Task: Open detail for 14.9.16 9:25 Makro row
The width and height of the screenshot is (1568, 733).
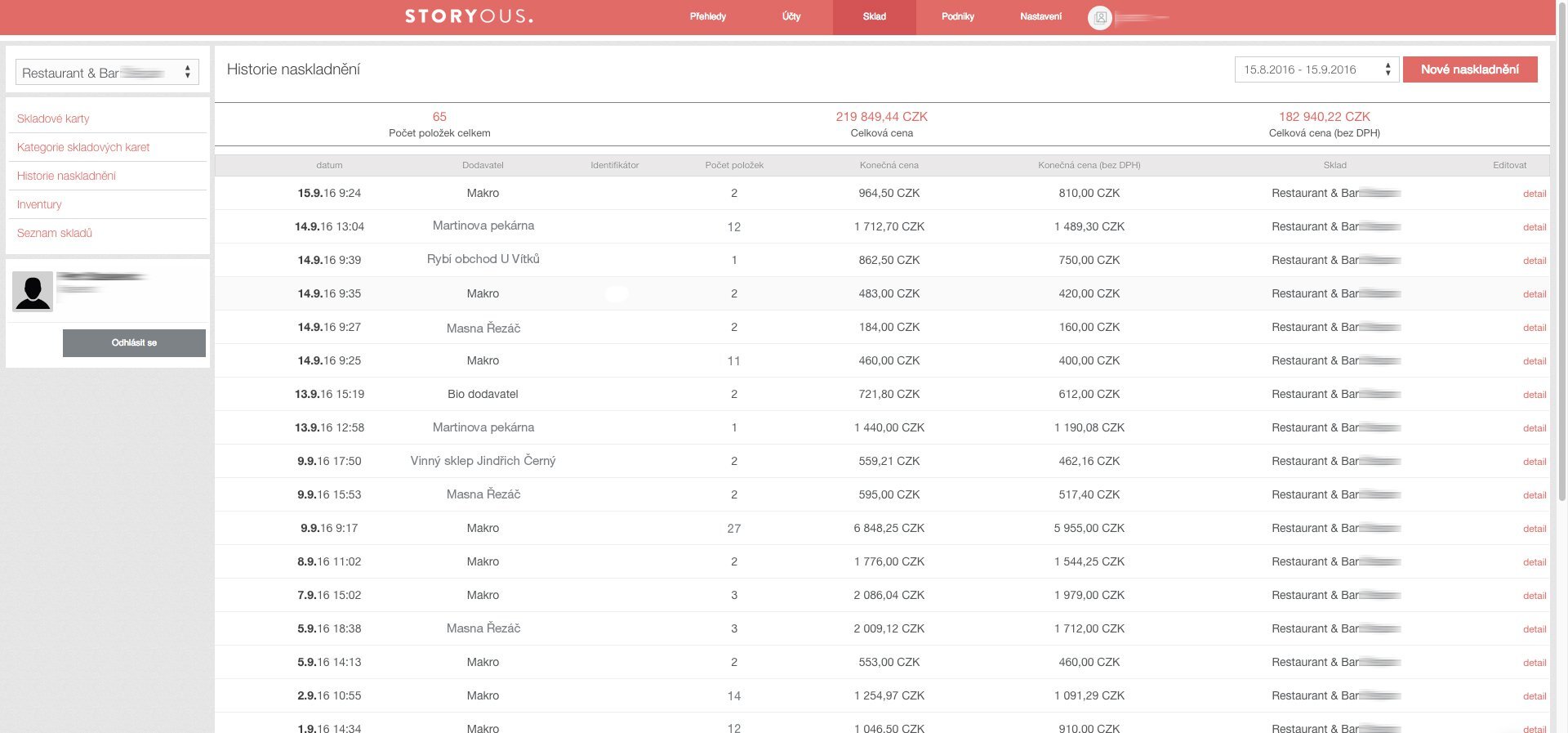Action: point(1535,361)
